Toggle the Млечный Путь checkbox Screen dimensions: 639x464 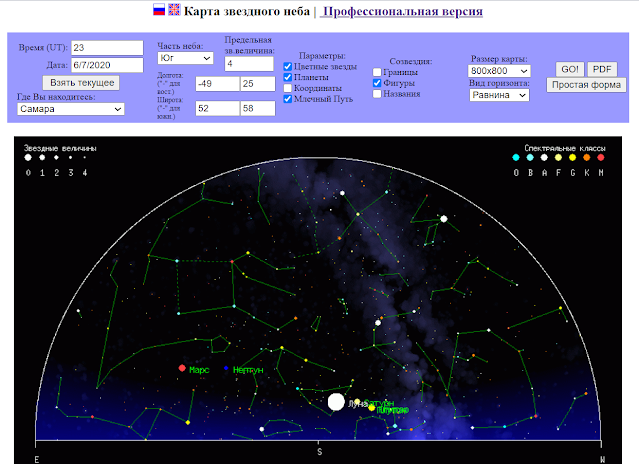coord(288,99)
